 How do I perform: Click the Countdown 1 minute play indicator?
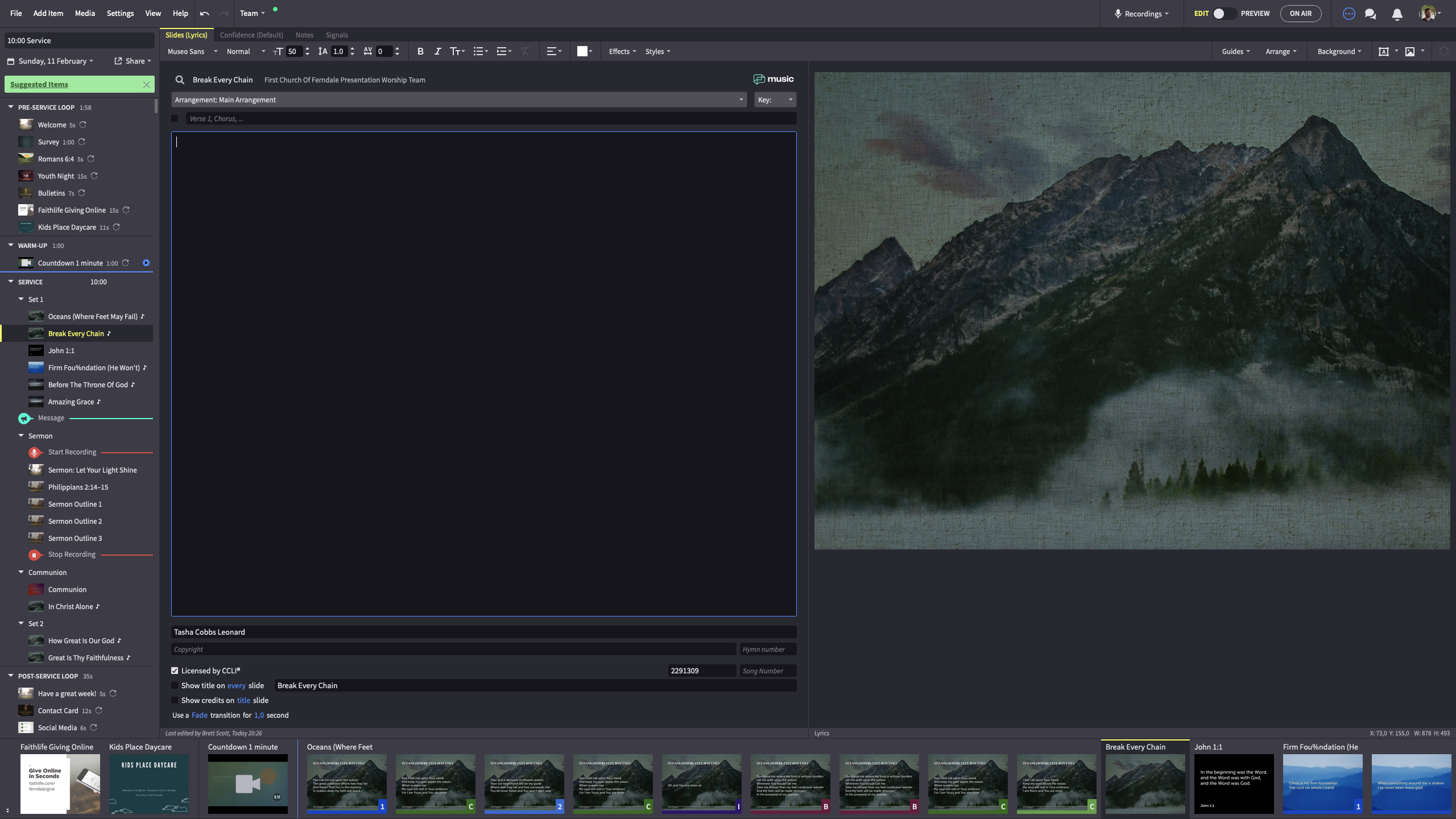coord(146,263)
